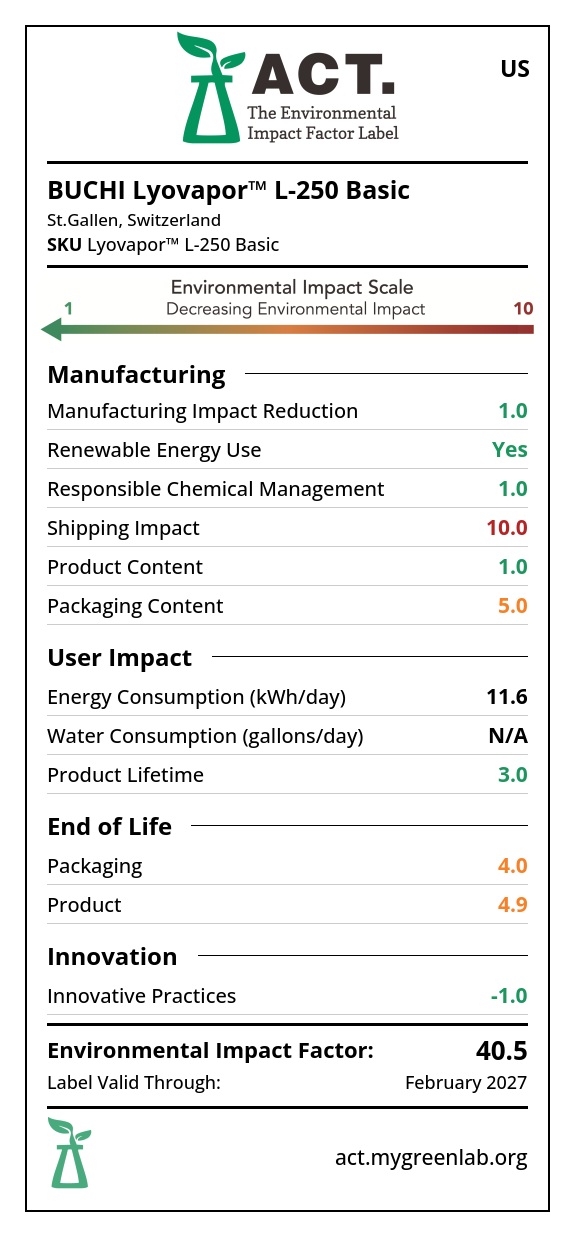Viewport: 575px width, 1237px height.
Task: Click the green flask ACT logo at top
Action: pos(211,87)
